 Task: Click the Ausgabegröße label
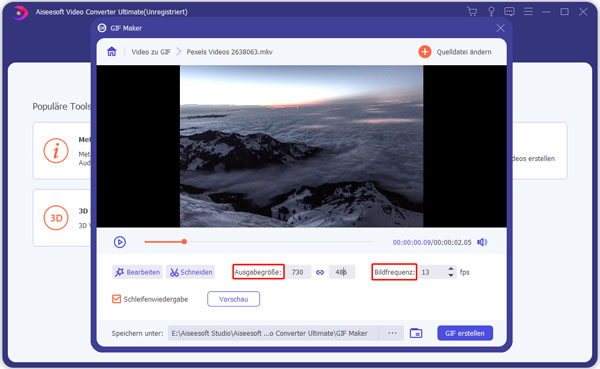tap(258, 272)
